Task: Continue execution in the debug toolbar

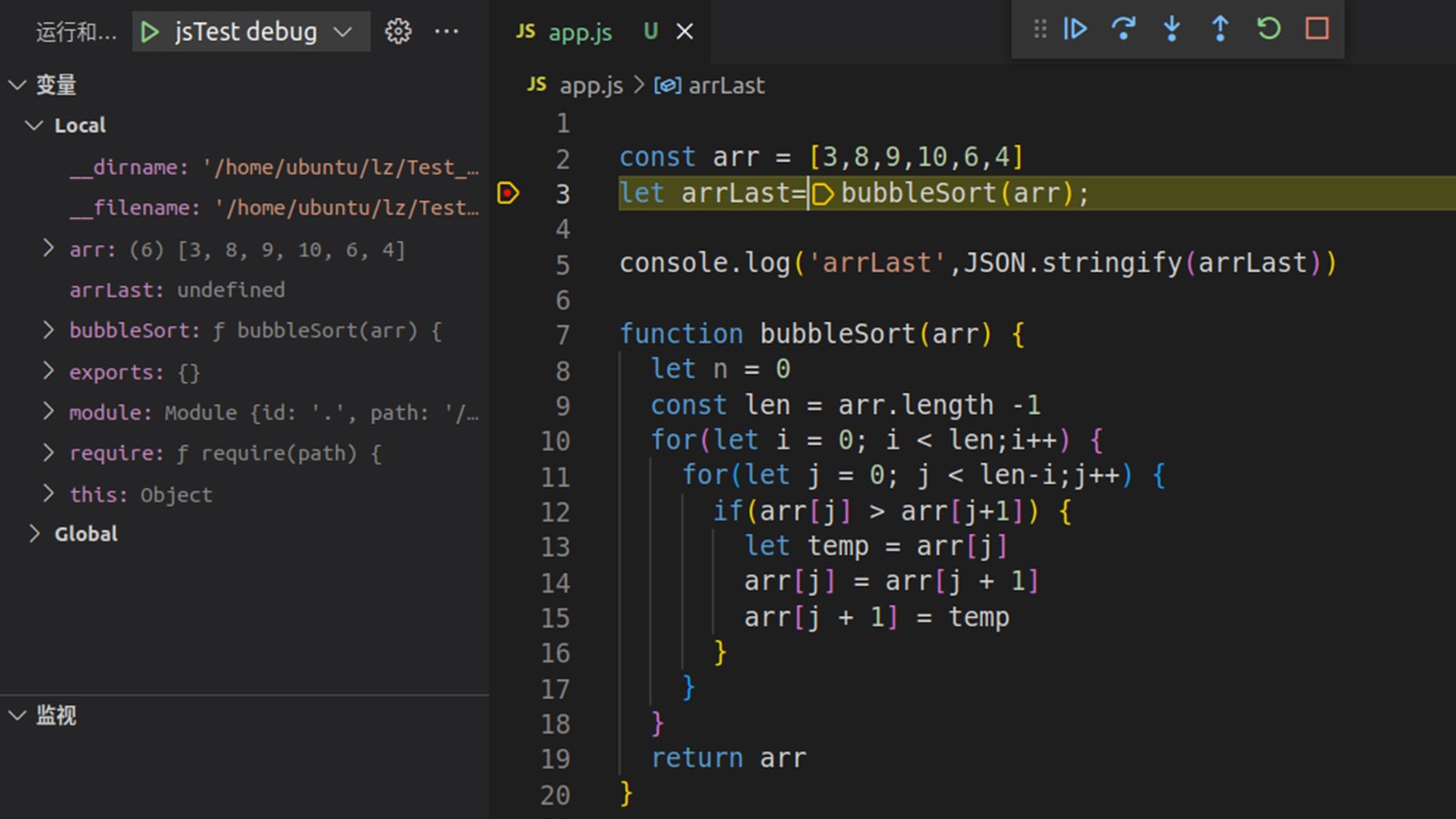Action: click(x=1075, y=29)
